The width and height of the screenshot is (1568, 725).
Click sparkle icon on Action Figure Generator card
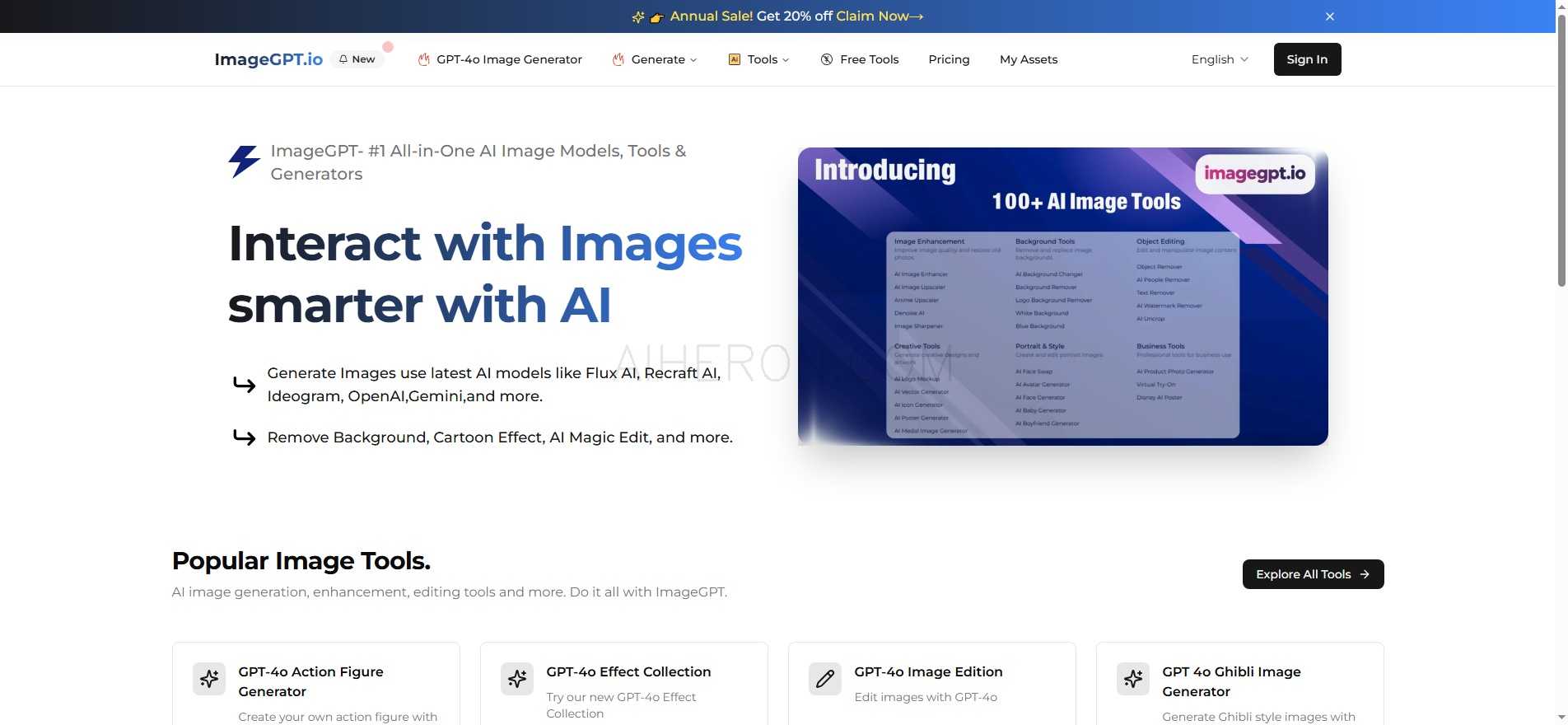(209, 679)
